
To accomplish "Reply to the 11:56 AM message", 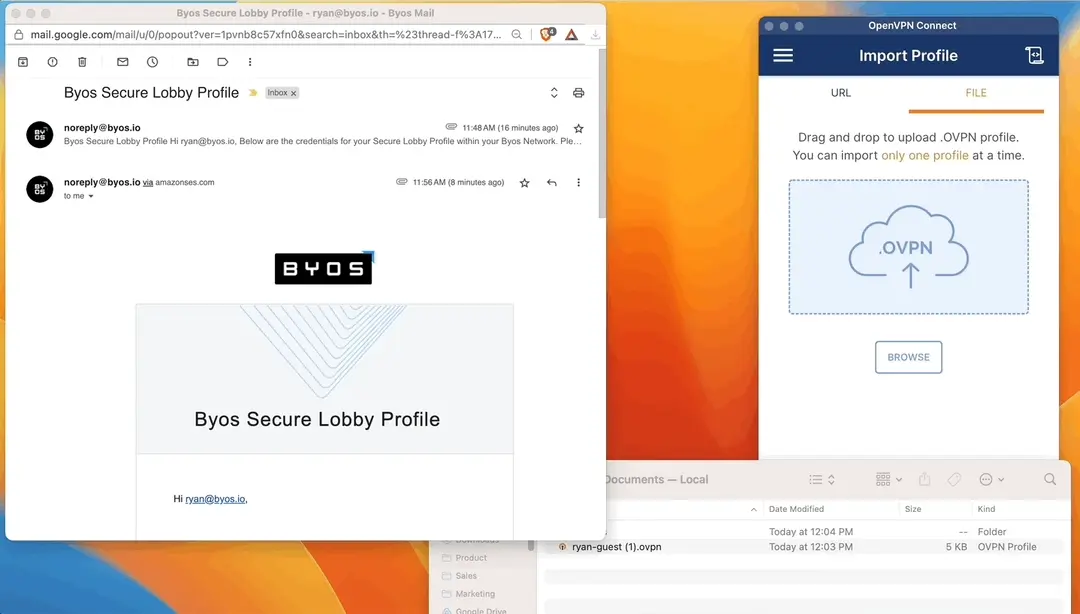I will [552, 183].
